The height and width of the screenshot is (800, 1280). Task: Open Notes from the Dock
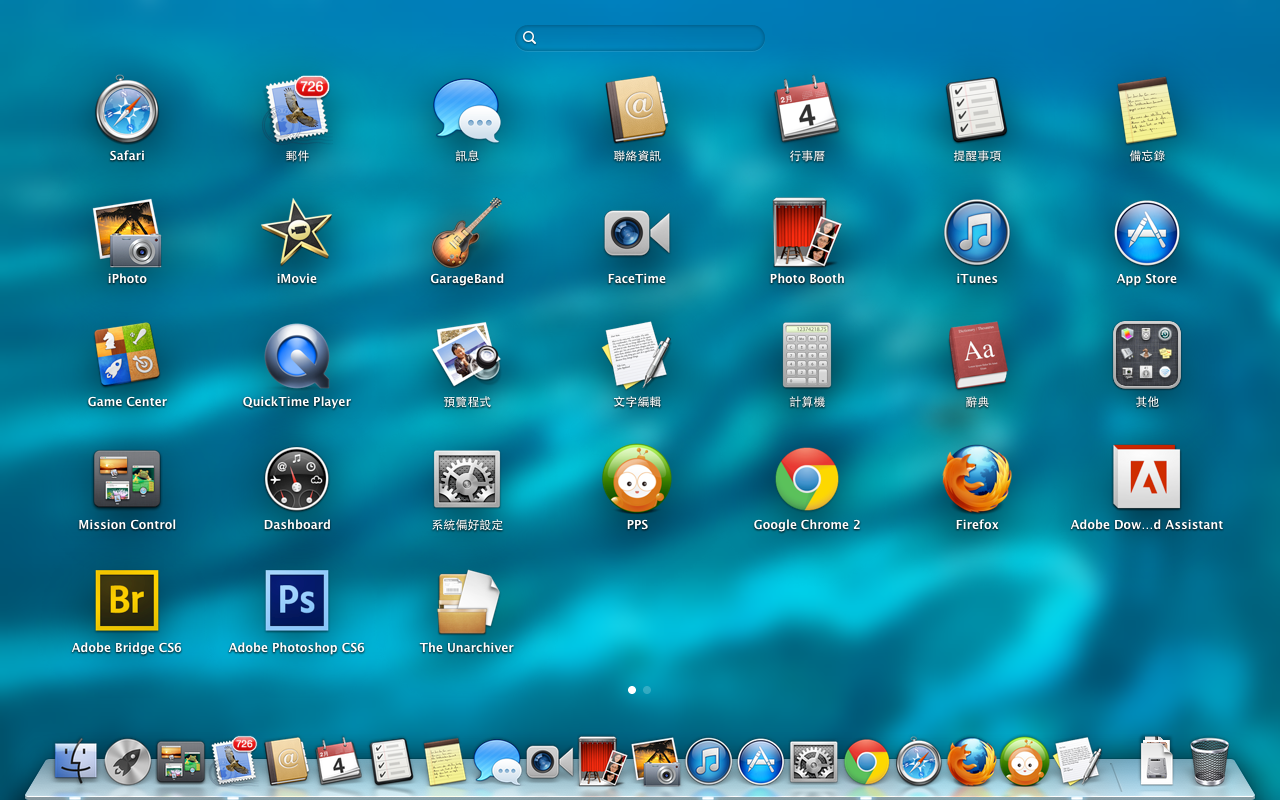444,762
